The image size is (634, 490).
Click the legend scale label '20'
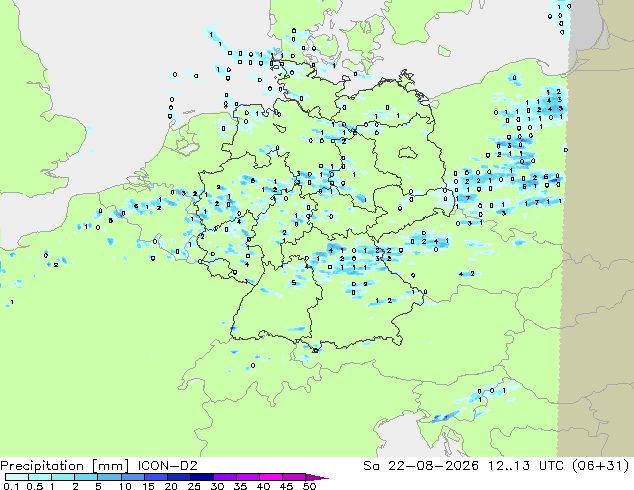[171, 486]
